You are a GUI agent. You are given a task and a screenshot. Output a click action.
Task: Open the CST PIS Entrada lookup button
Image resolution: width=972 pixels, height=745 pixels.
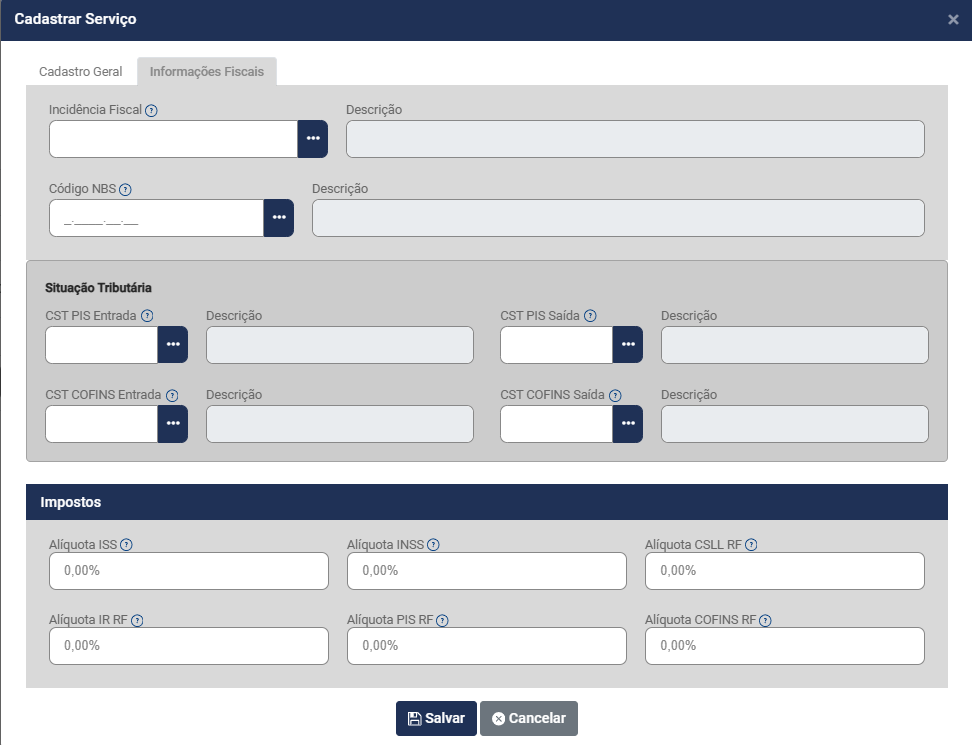173,345
